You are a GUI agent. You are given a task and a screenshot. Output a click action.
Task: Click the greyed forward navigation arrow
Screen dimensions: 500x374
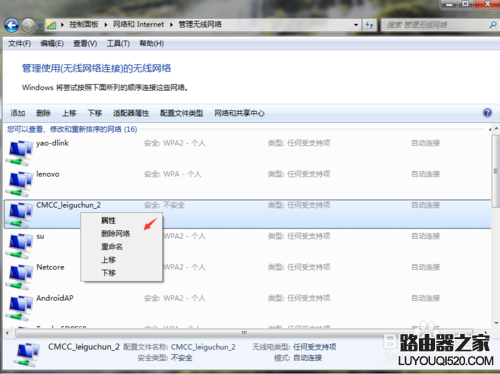coord(28,25)
